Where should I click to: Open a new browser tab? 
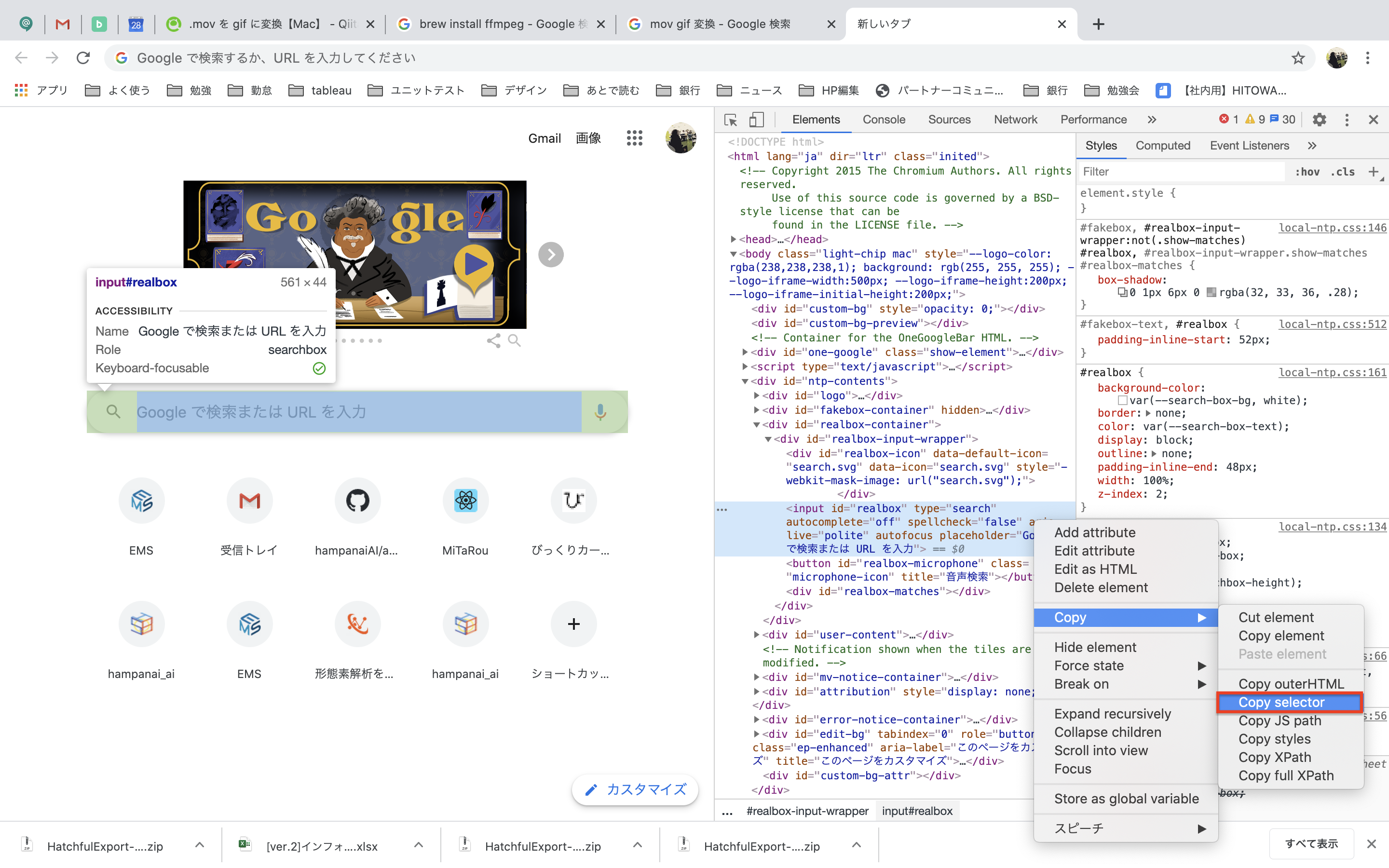click(1098, 24)
